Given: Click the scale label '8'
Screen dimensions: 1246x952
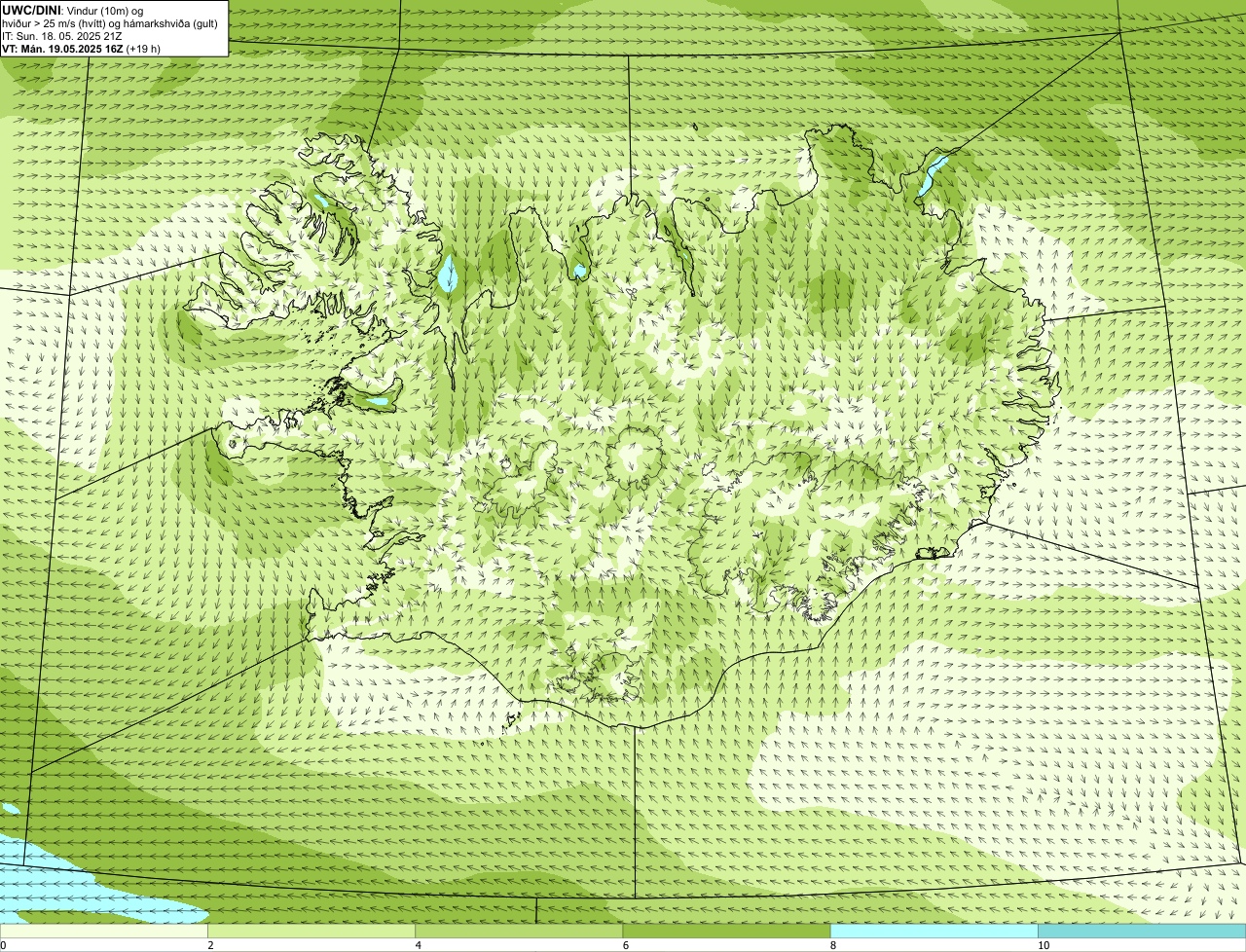Looking at the screenshot, I should pyautogui.click(x=832, y=945).
